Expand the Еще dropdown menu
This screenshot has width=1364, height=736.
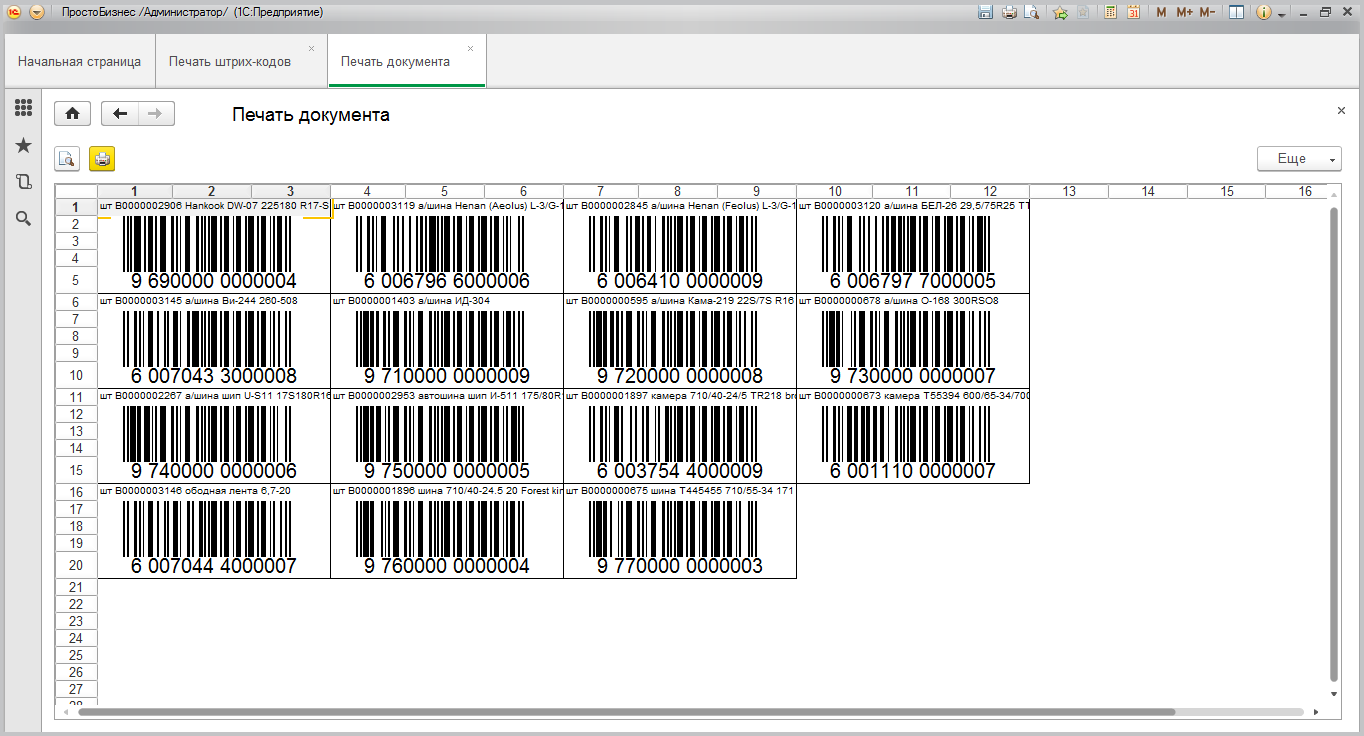[x=1298, y=159]
